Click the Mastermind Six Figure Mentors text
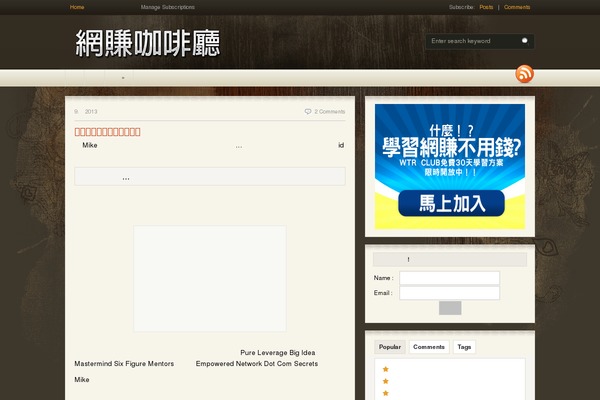The height and width of the screenshot is (400, 600). click(x=124, y=364)
